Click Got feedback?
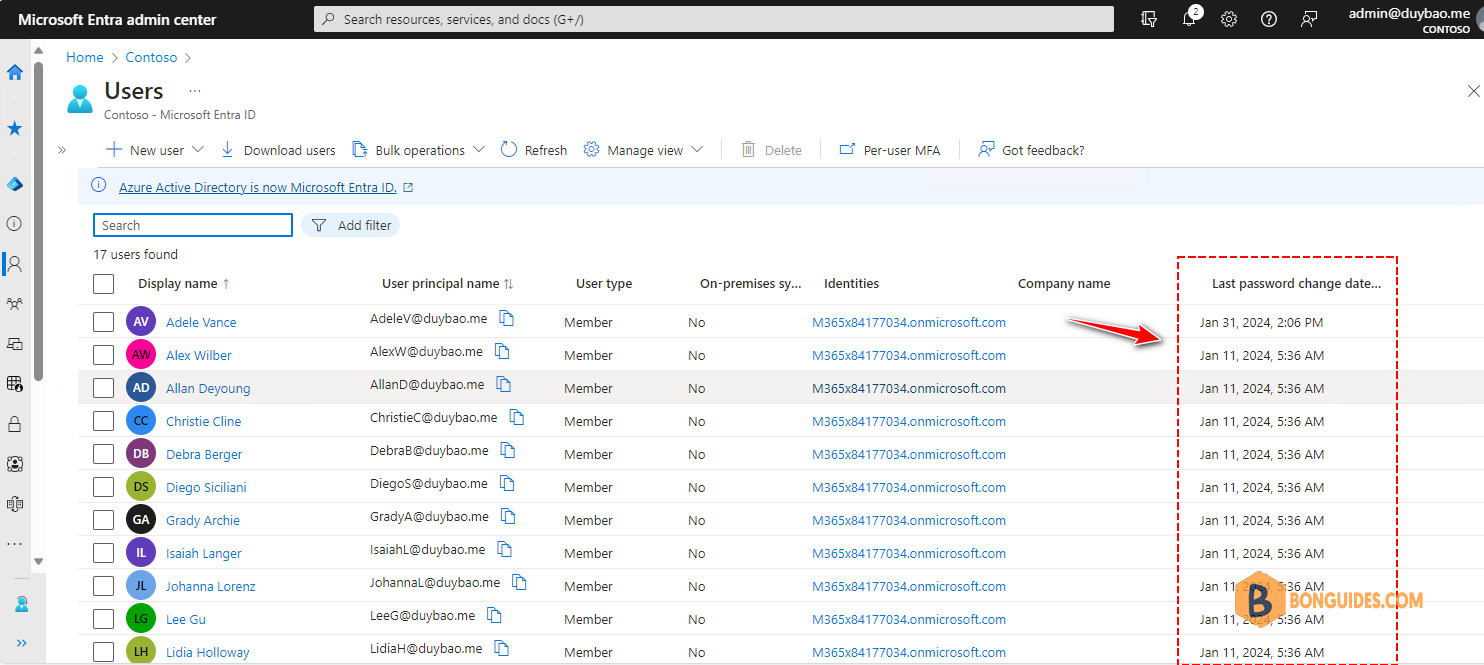 point(1031,150)
